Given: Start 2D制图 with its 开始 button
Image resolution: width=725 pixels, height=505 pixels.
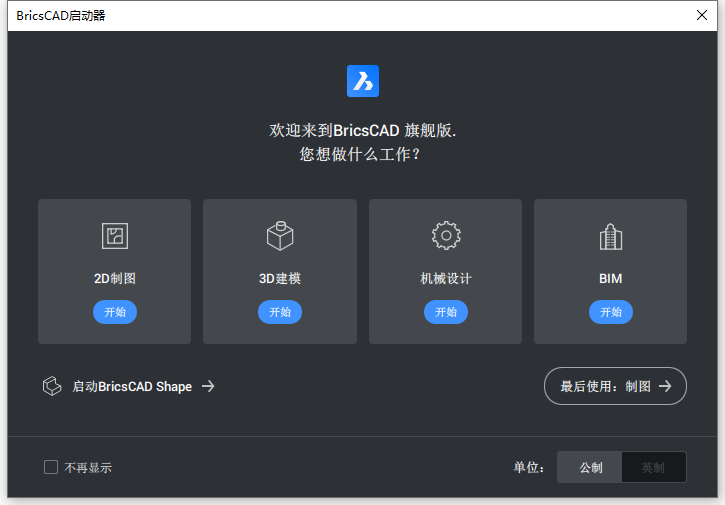Looking at the screenshot, I should click(115, 312).
